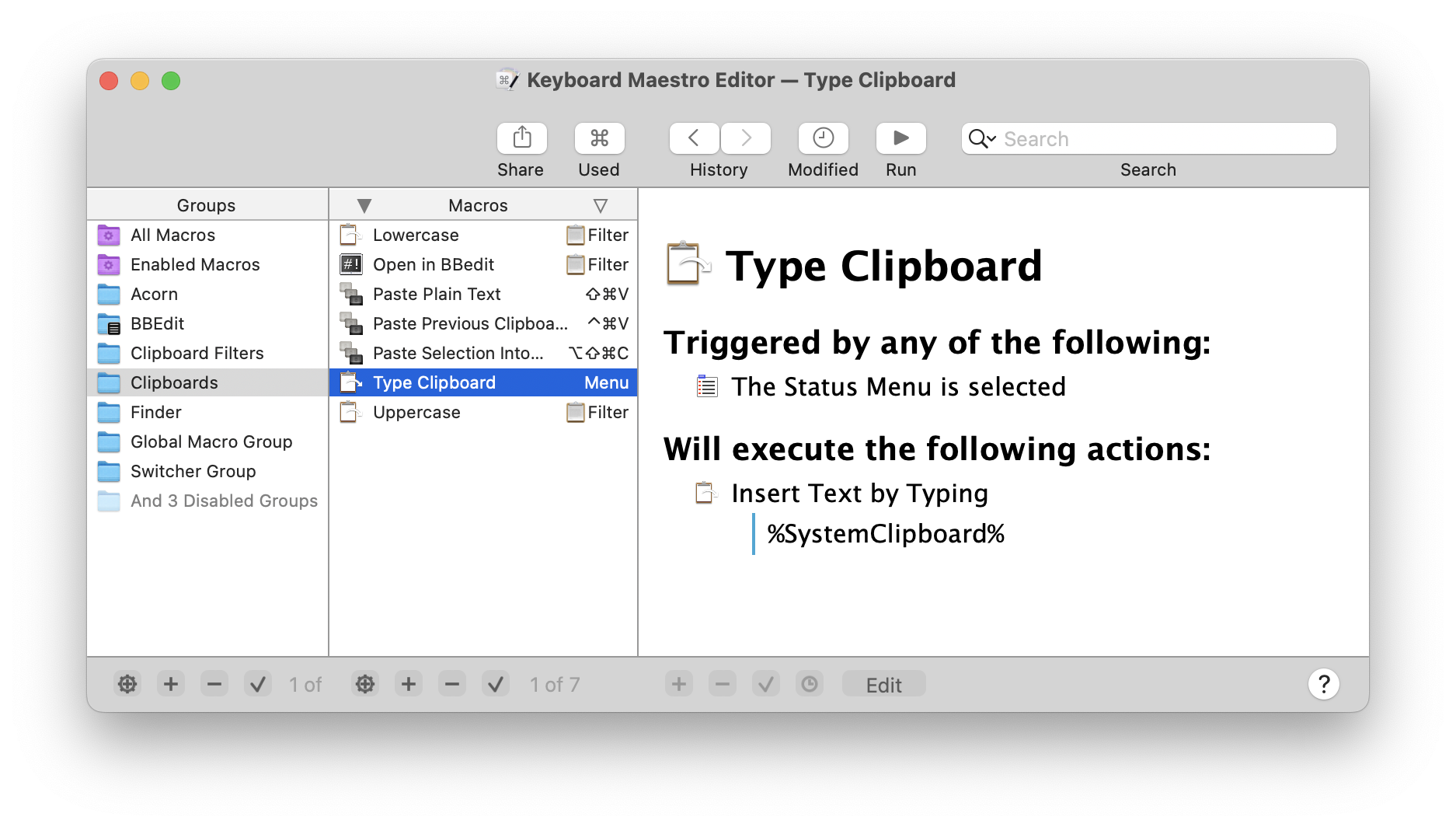Select the Clipboard Filters group
The image size is (1456, 827).
point(197,353)
